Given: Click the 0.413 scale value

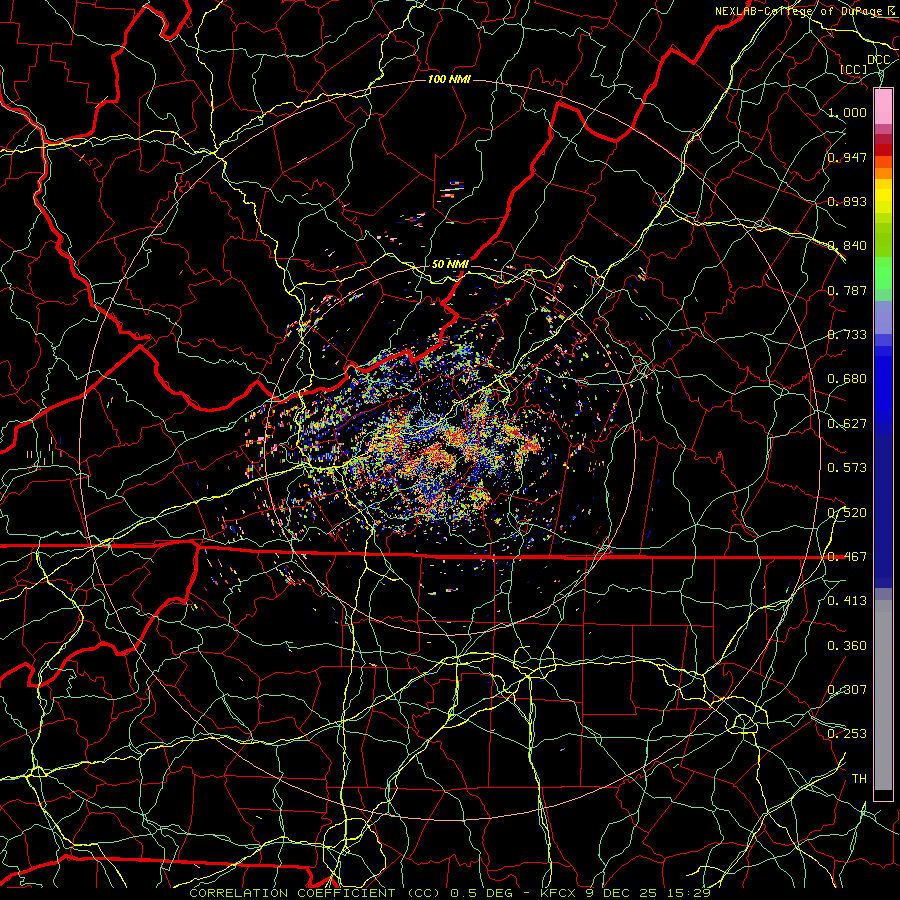Looking at the screenshot, I should pos(847,601).
